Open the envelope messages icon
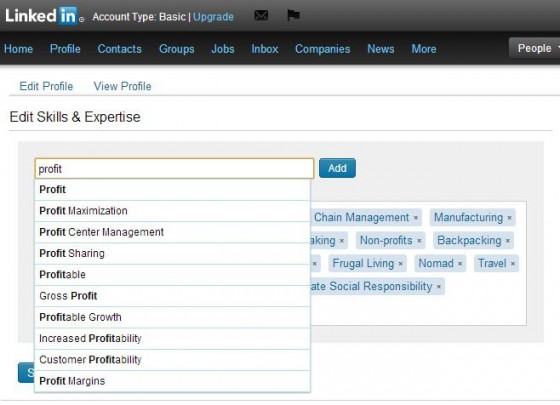 [x=261, y=15]
